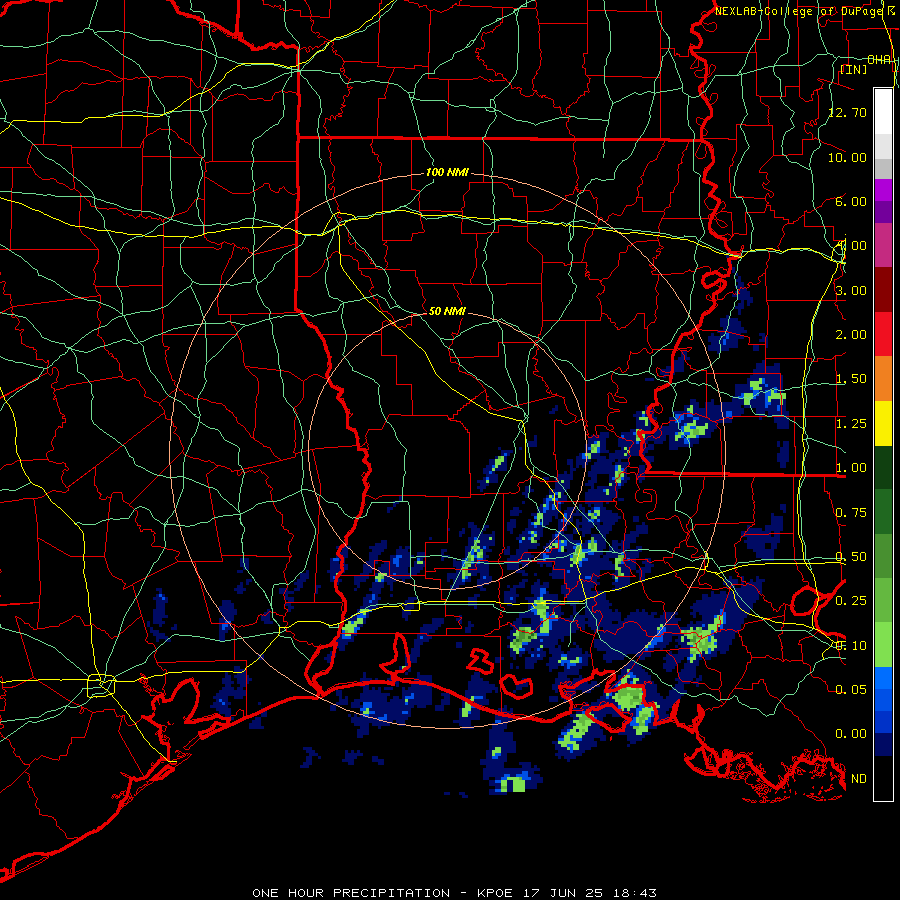Pick the green swatch beside 0.75
Screen dimensions: 900x900
click(x=883, y=512)
